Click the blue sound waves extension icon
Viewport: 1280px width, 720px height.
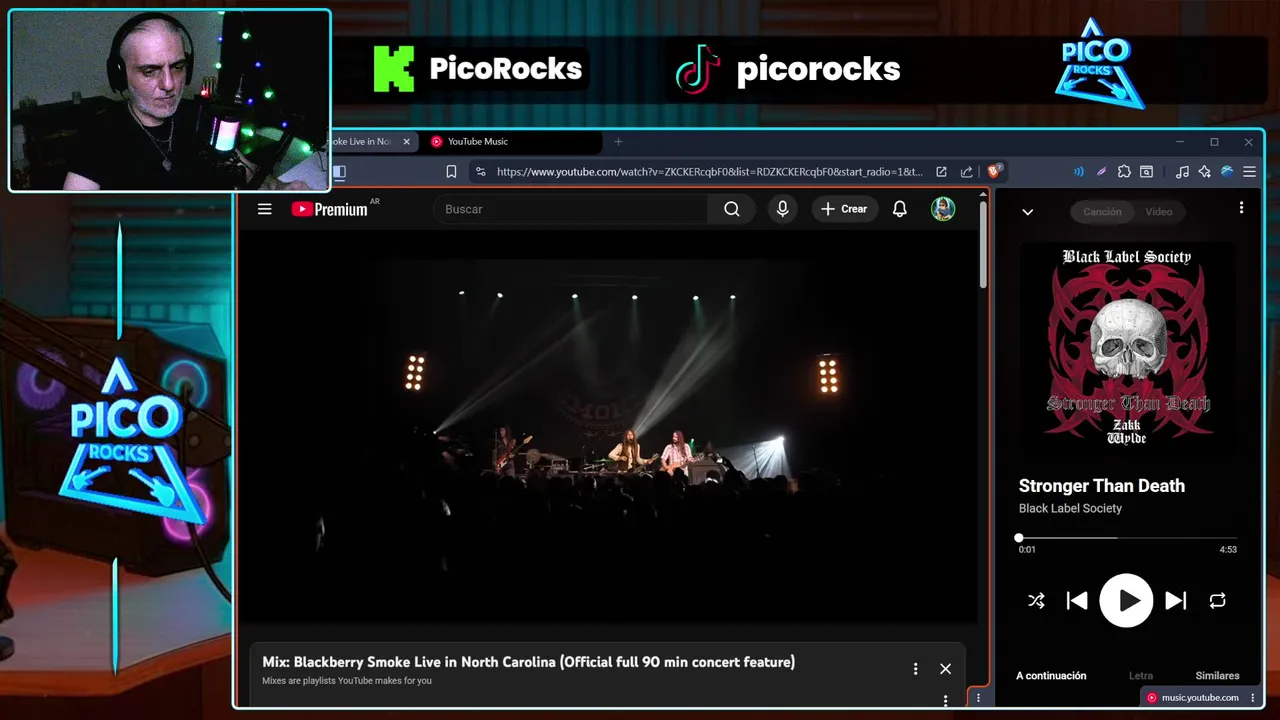1078,172
